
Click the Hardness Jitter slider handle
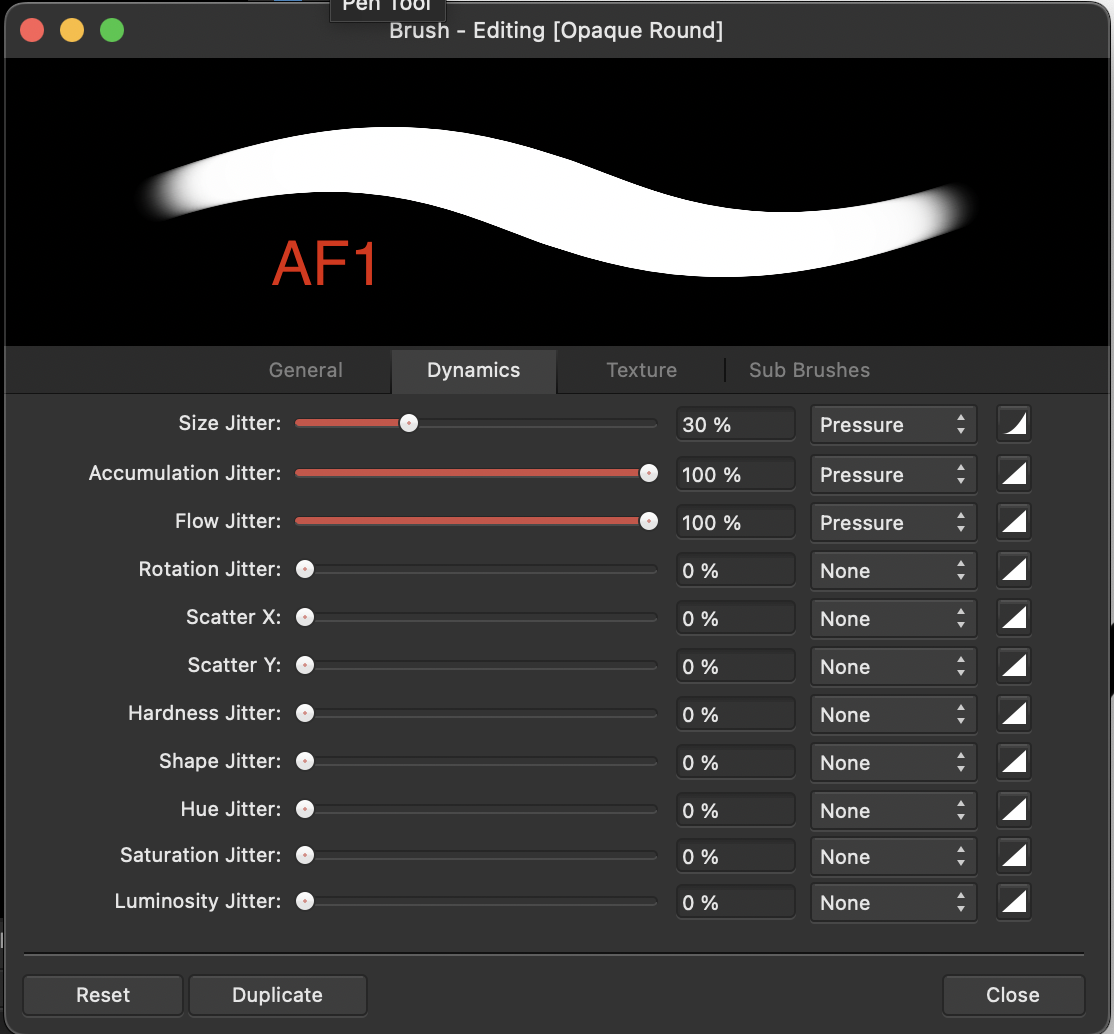pos(305,713)
